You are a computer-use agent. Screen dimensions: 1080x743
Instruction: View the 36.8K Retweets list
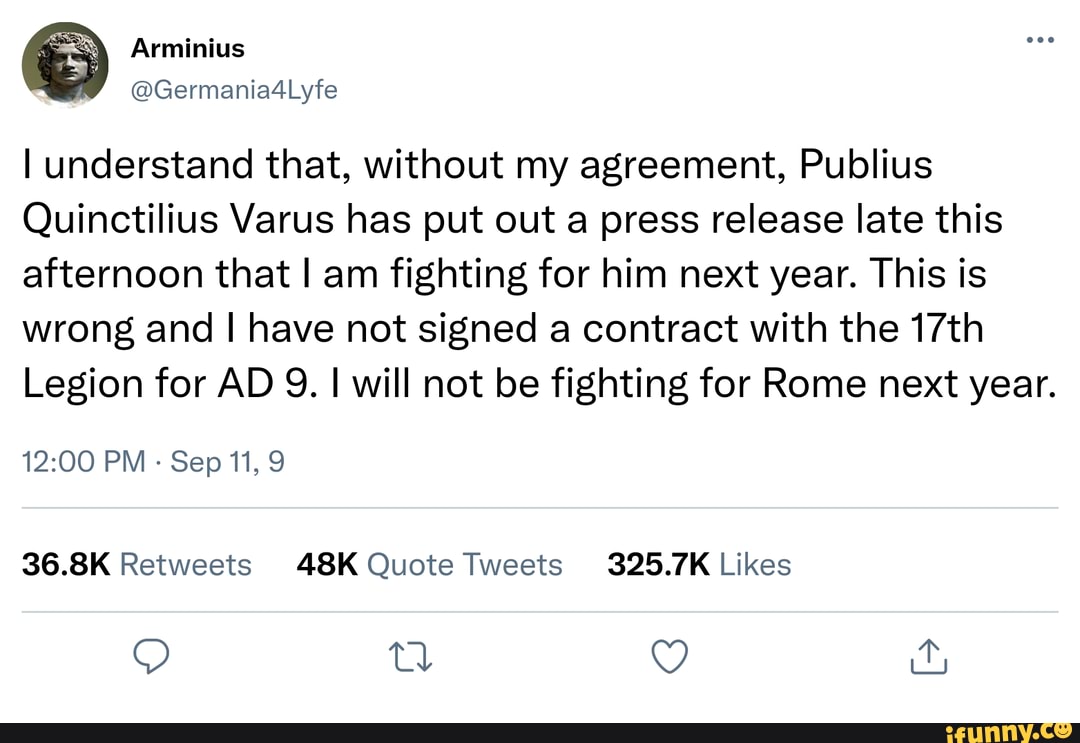(136, 564)
